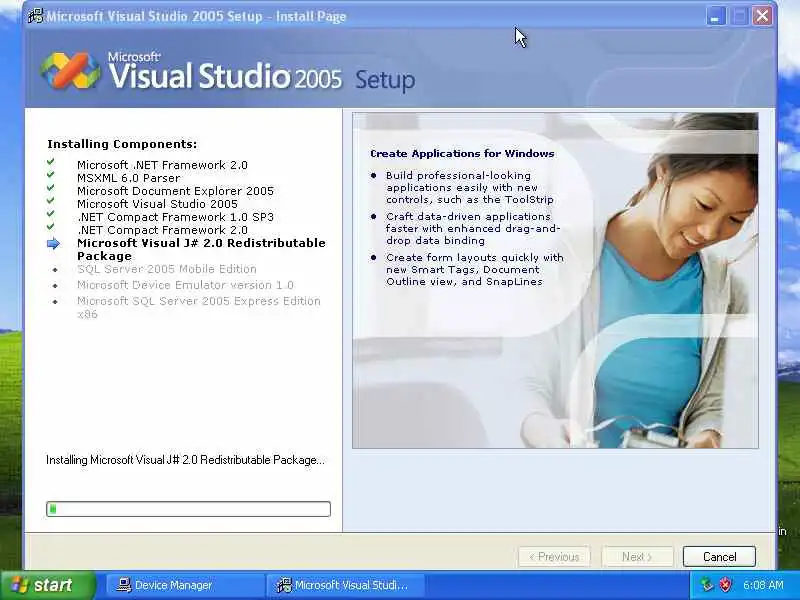
Task: Click the bullet about Smart Tags and SnapLines
Action: tap(474, 269)
